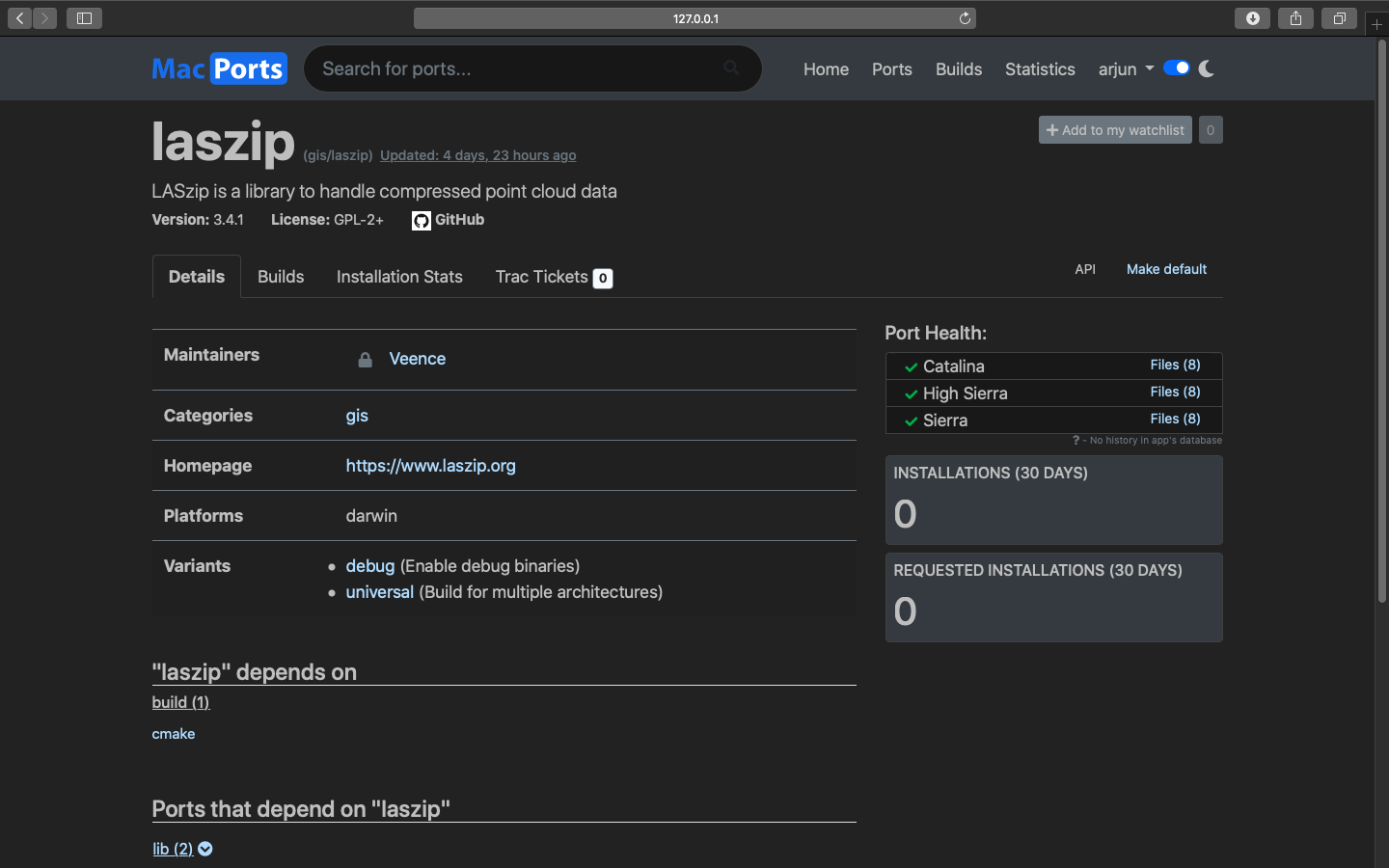Toggle the dark mode switch
The width and height of the screenshot is (1389, 868).
(1176, 68)
